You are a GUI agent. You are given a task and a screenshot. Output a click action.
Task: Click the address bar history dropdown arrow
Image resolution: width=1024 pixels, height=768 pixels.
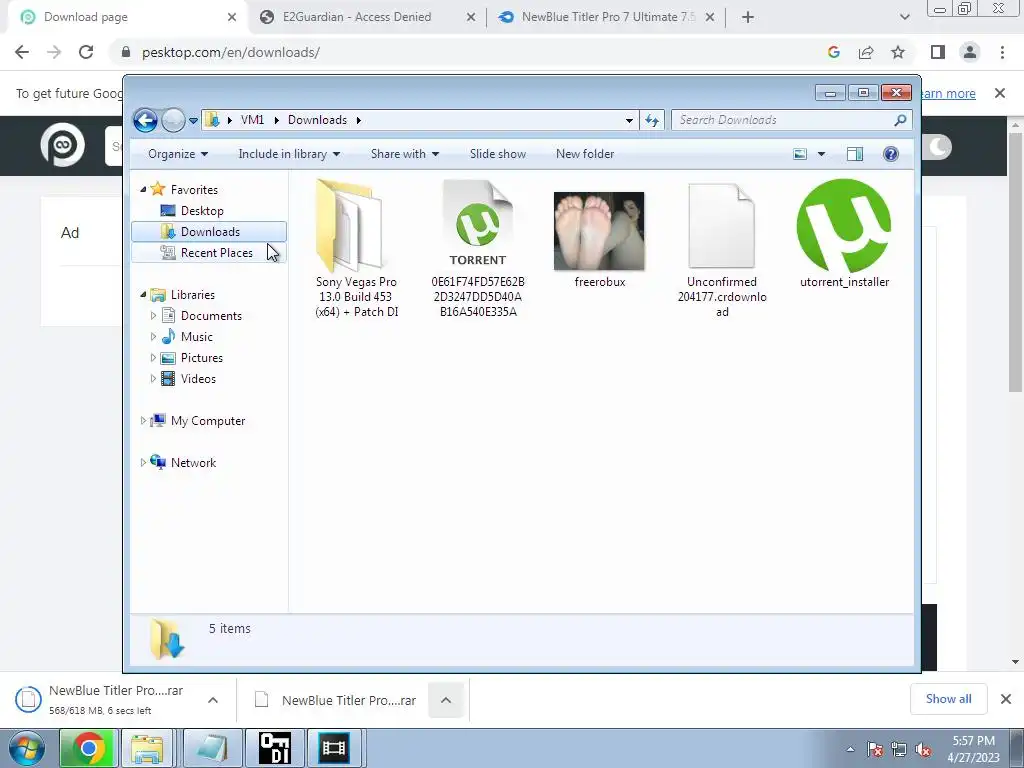tap(629, 120)
